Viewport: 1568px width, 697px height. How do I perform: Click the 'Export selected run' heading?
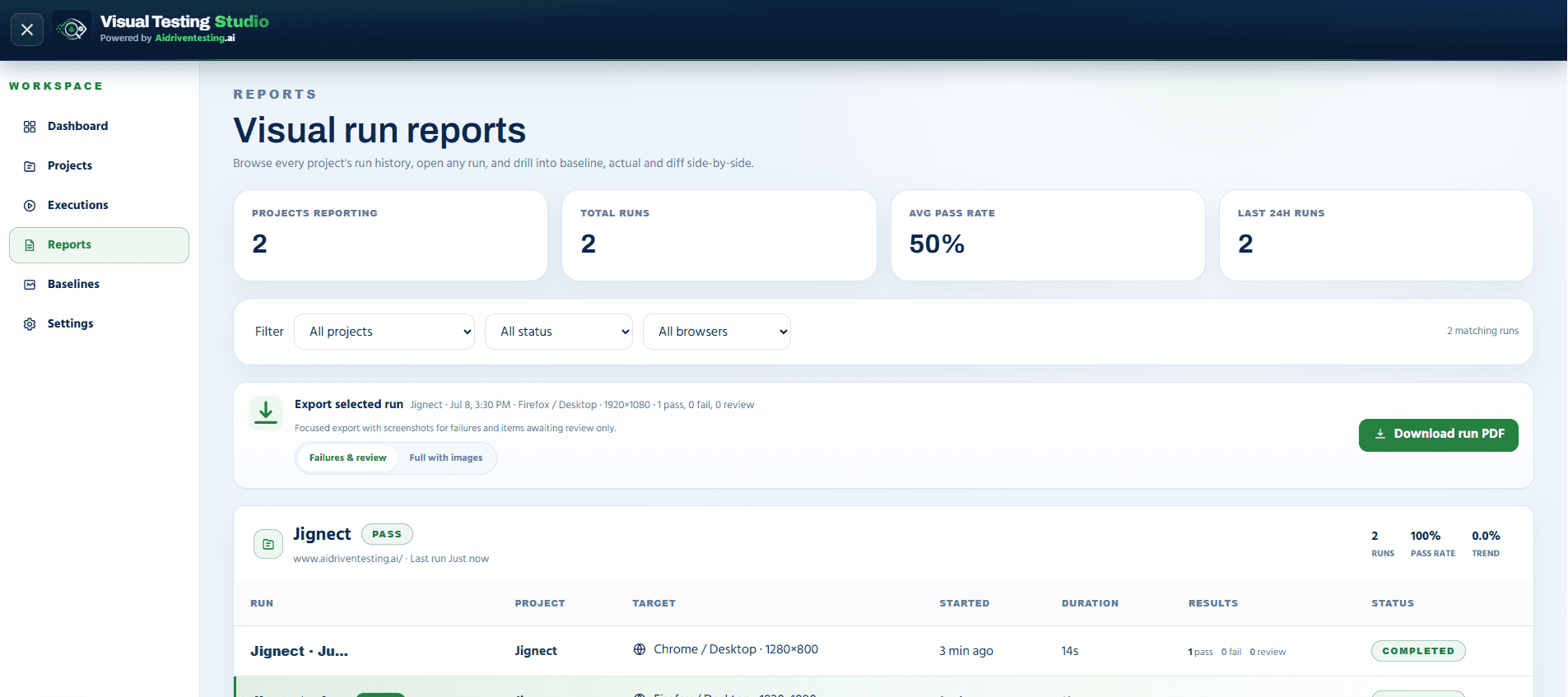[x=349, y=404]
